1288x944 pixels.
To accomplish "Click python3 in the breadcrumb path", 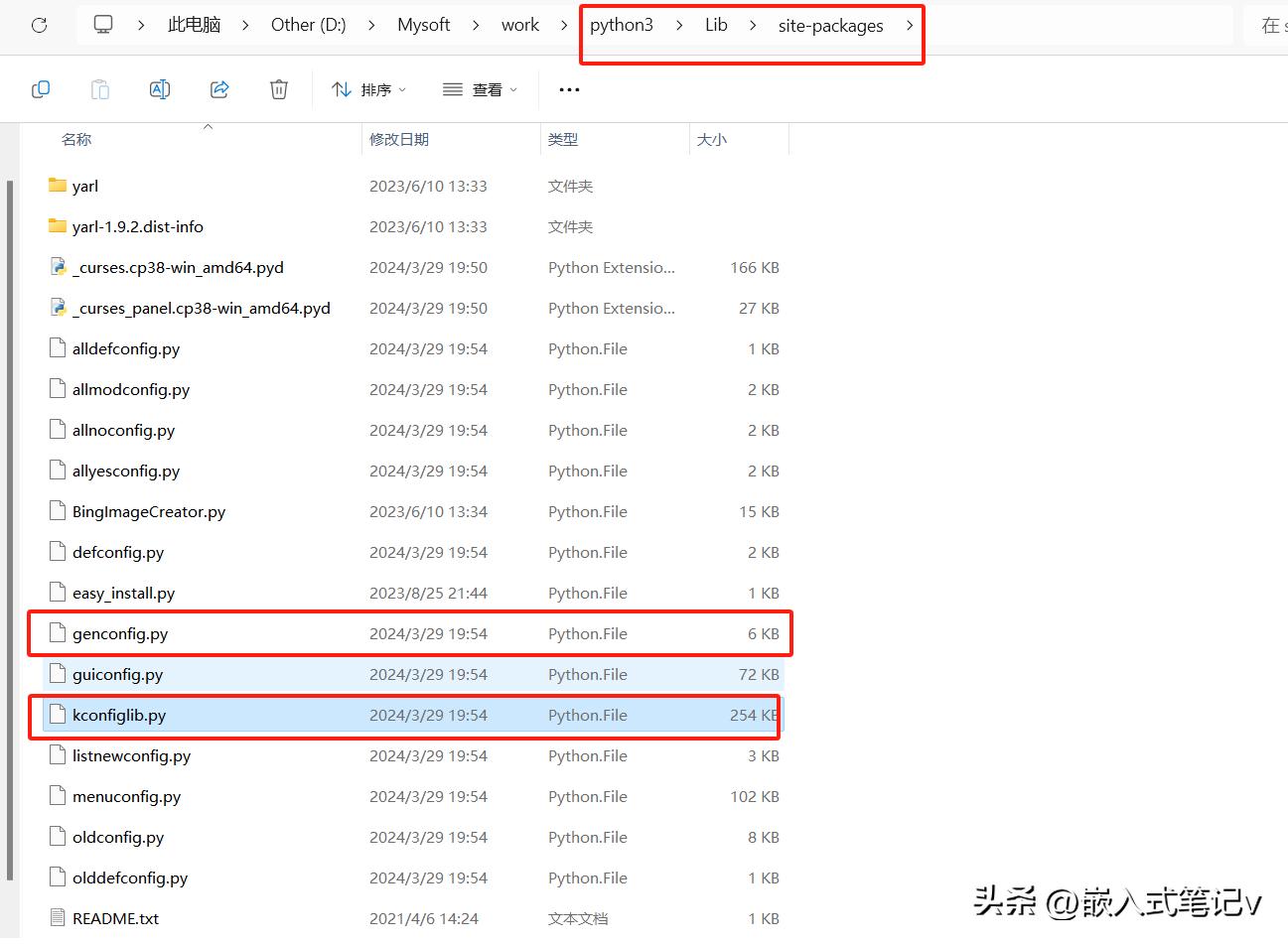I will coord(621,25).
